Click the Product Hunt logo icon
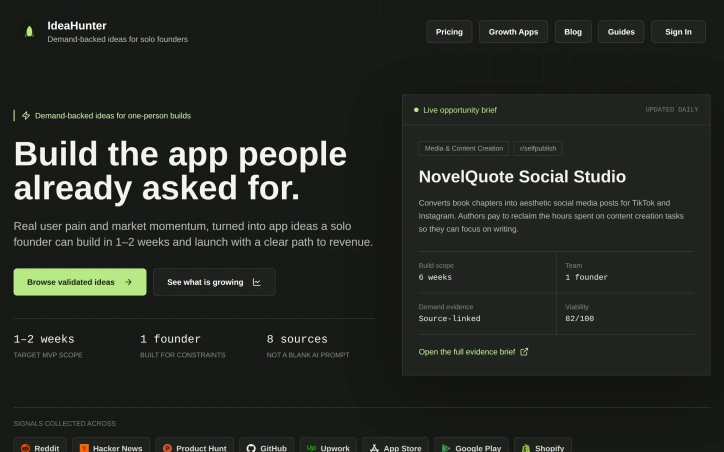The width and height of the screenshot is (724, 452). [167, 448]
